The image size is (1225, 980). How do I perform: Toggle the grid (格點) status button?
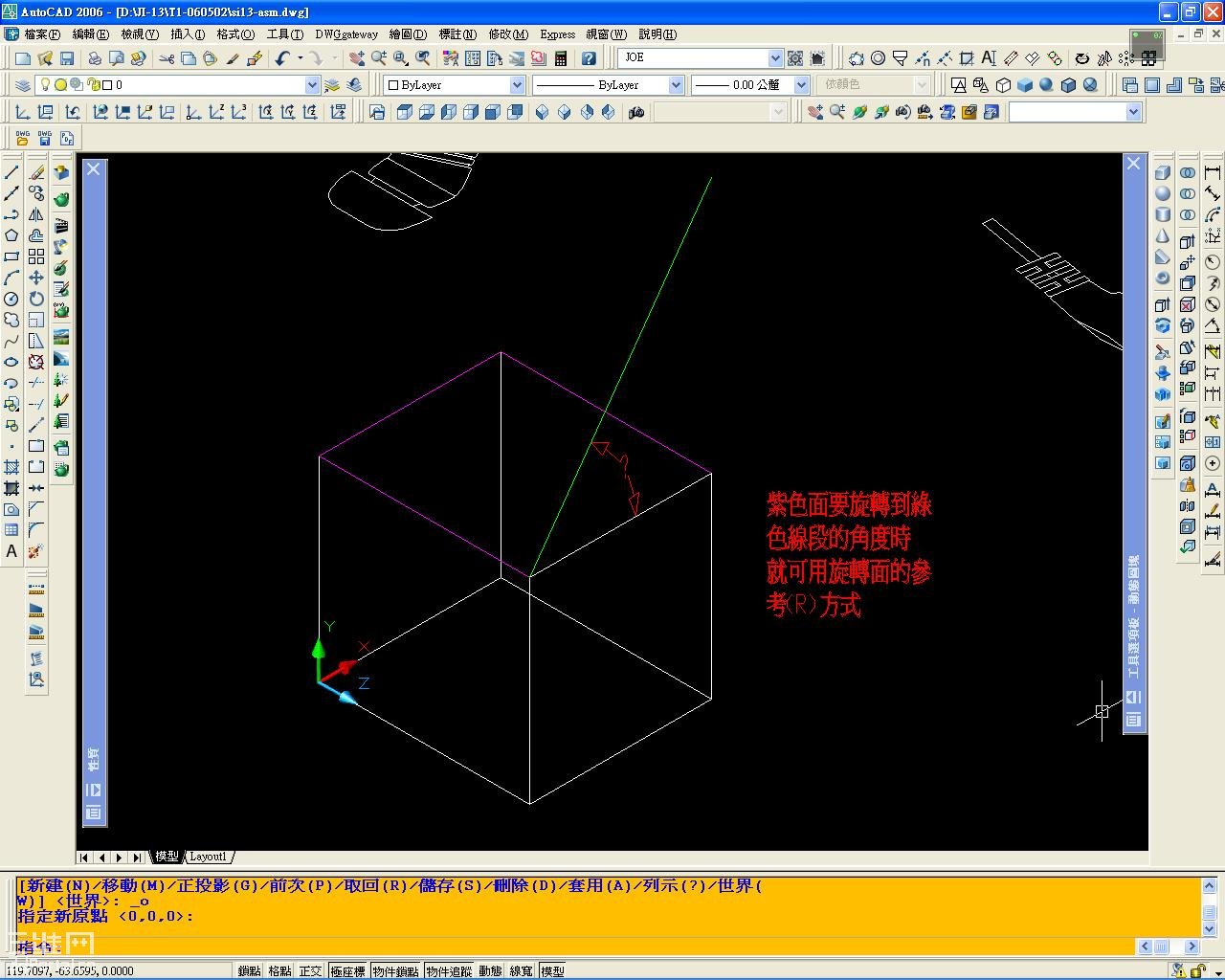coord(279,970)
